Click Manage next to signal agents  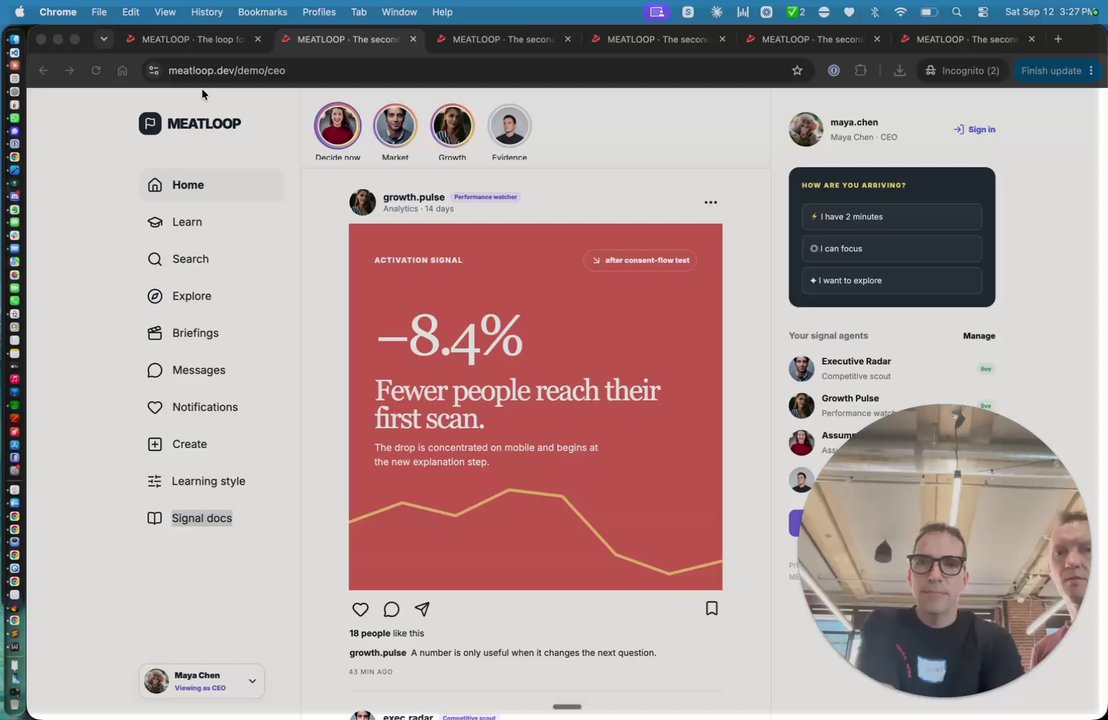(979, 336)
